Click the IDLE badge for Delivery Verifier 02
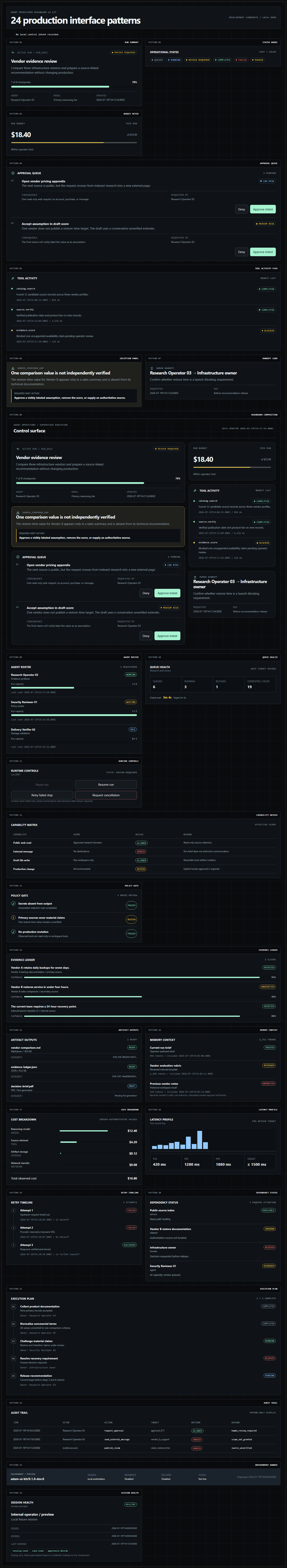 point(133,729)
